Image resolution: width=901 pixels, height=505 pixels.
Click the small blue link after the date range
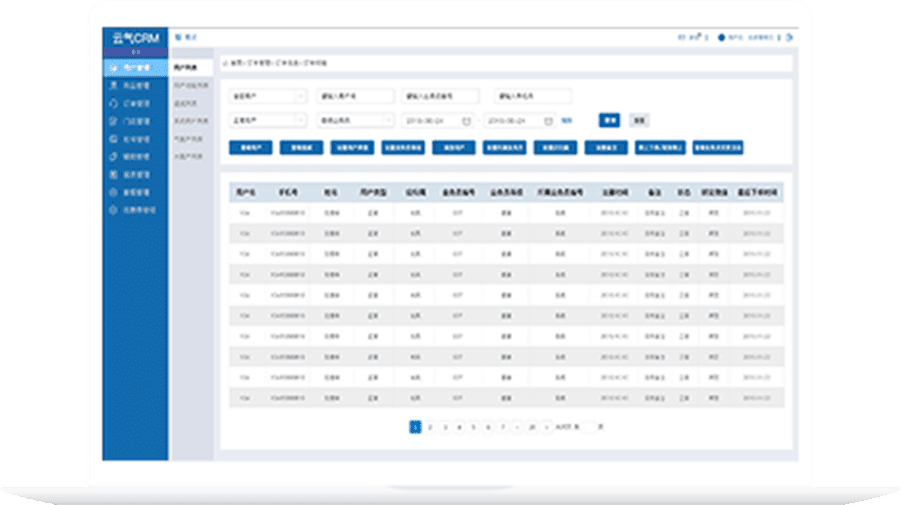[567, 121]
